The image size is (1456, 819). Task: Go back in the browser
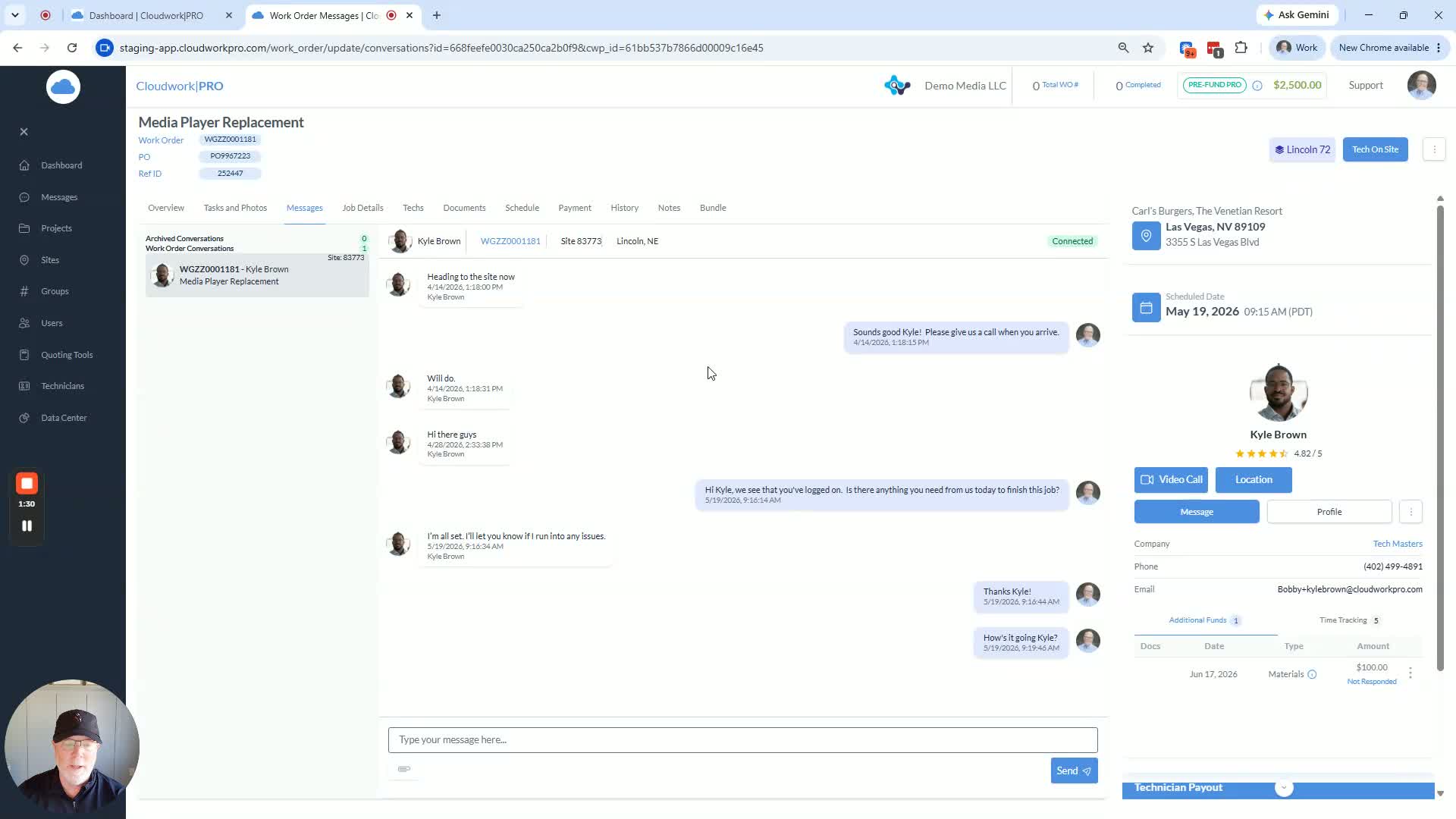17,48
